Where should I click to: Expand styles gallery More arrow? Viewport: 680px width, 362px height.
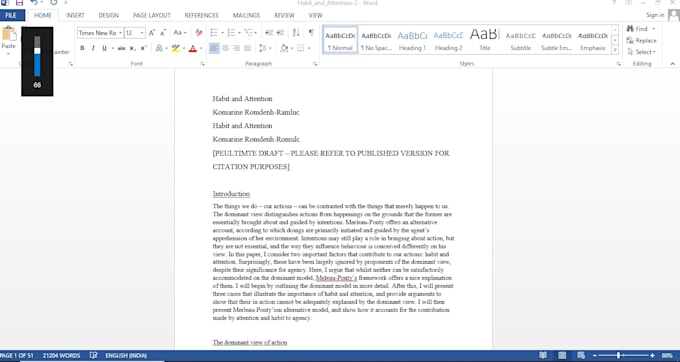(x=615, y=50)
